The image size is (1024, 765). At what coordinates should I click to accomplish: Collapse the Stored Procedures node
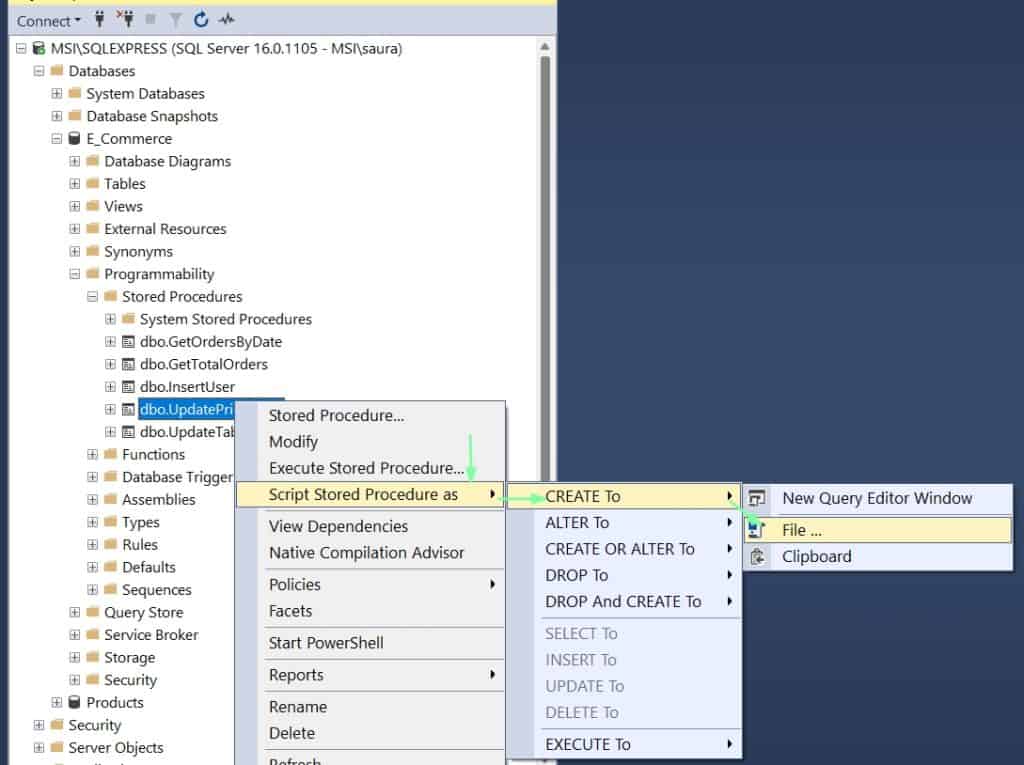point(93,296)
